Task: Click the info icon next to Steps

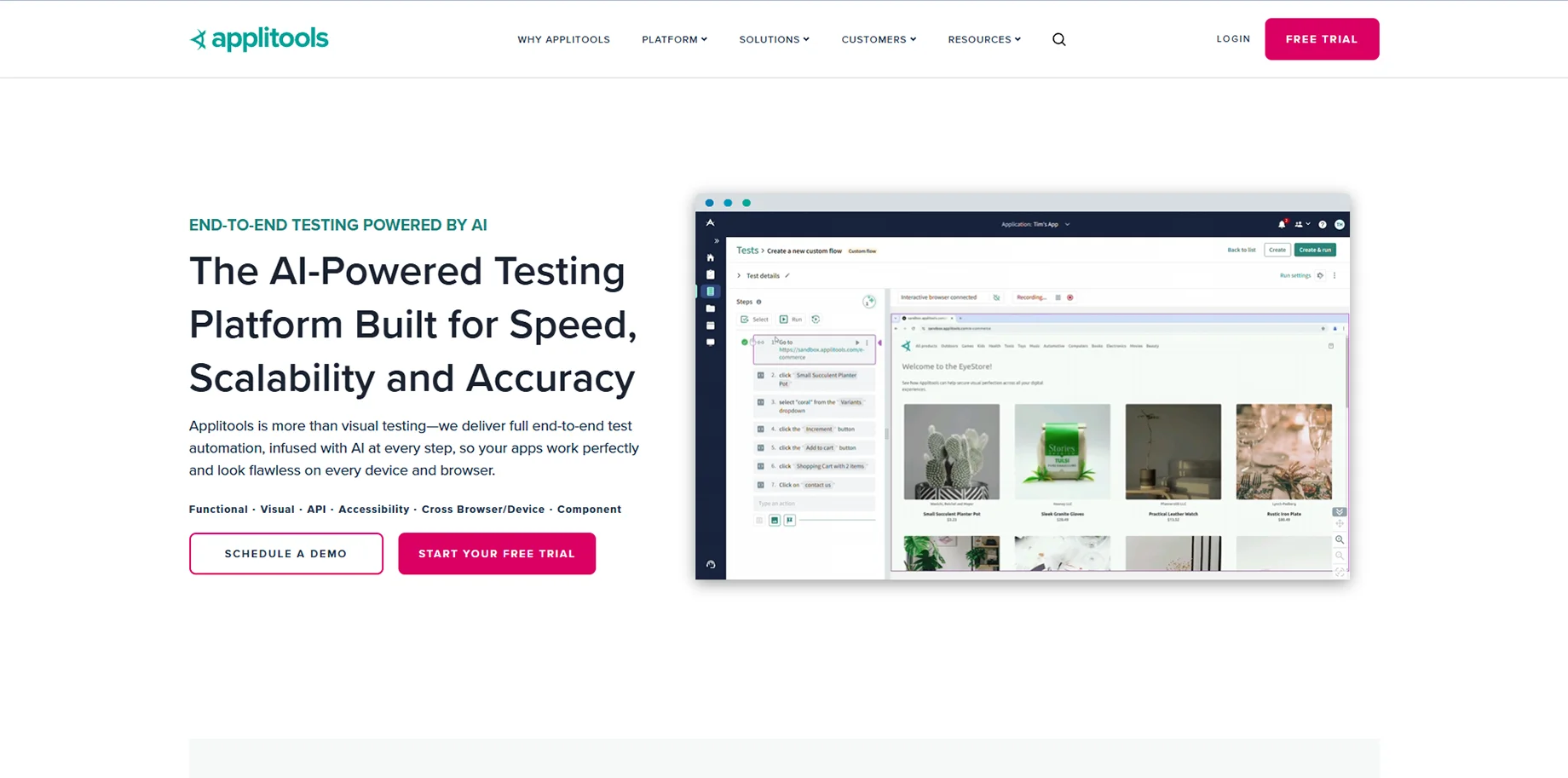Action: (758, 302)
